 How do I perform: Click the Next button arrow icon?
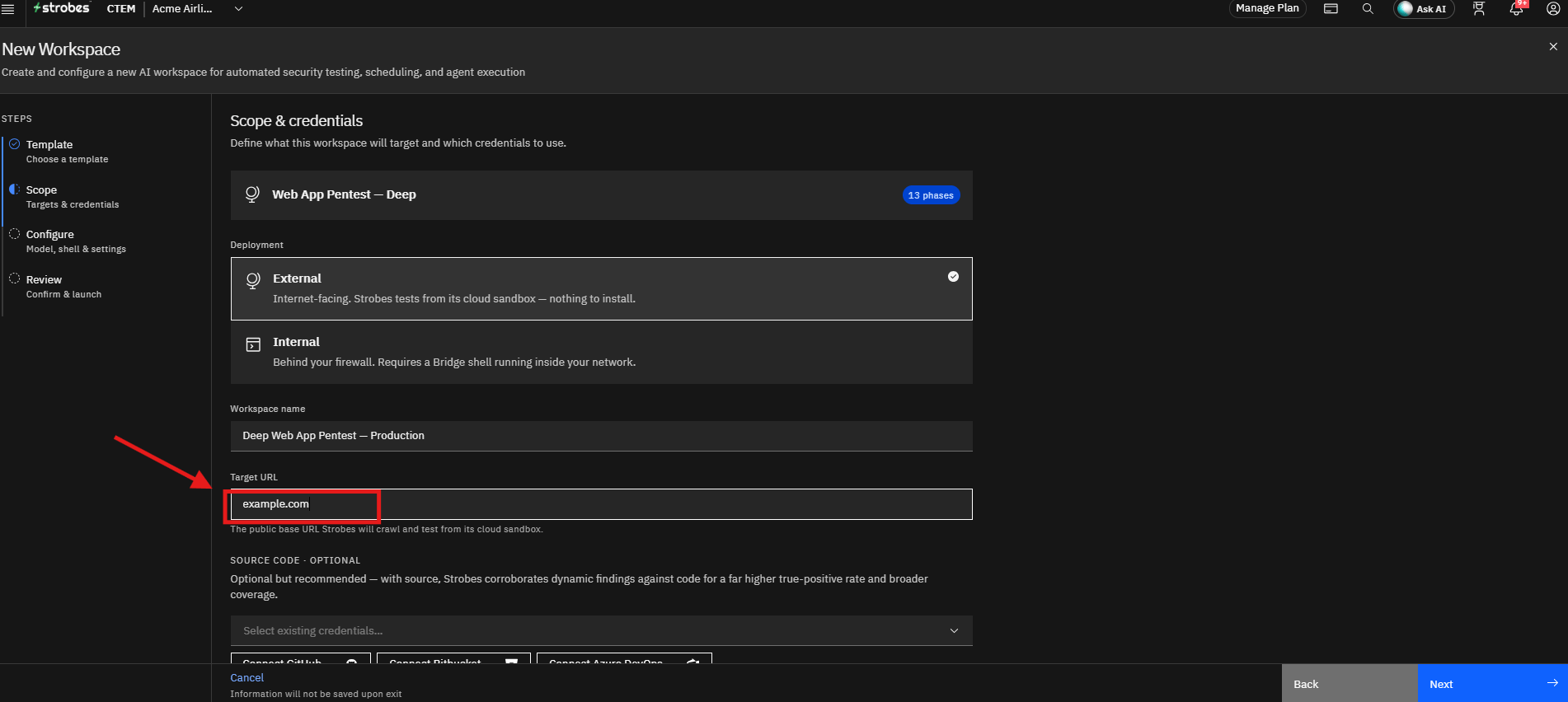(x=1552, y=683)
